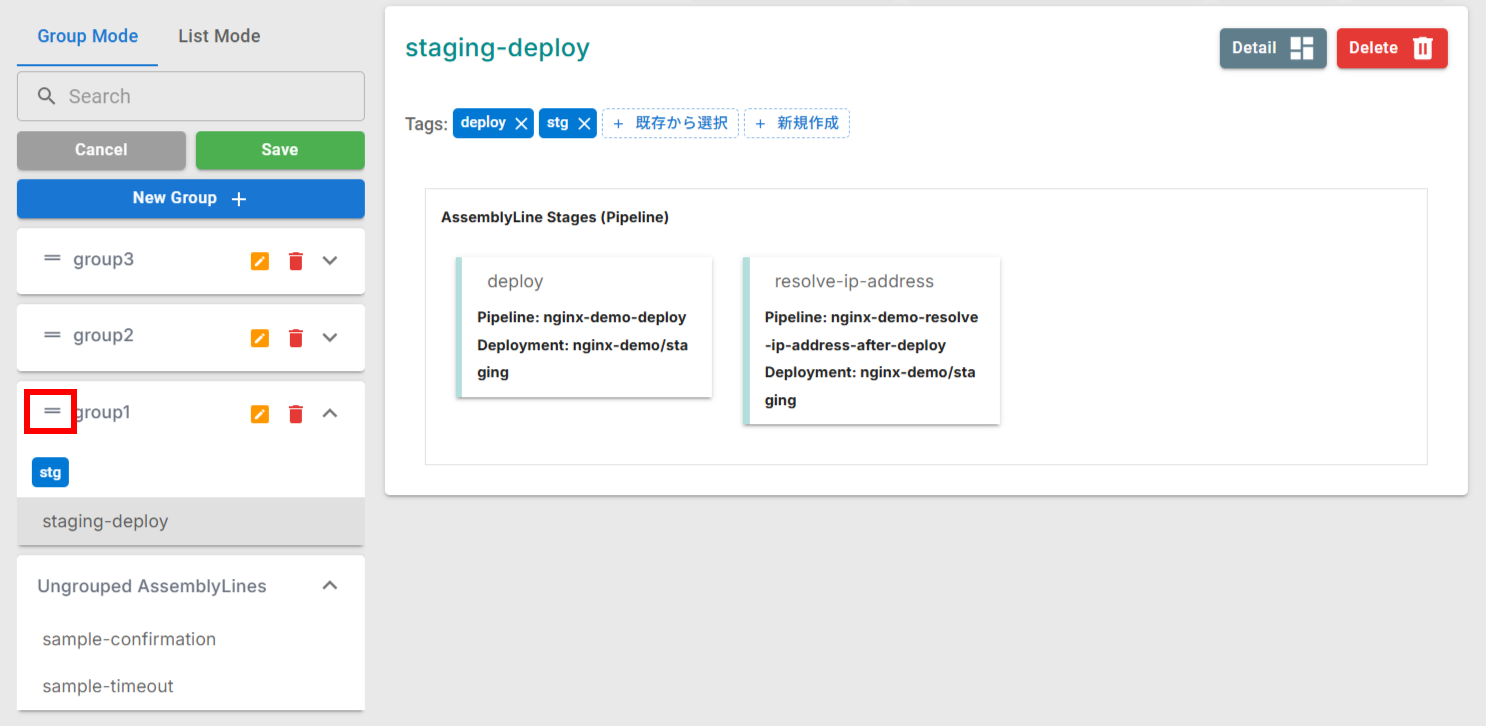Click the plus icon on New Group
Image resolution: width=1486 pixels, height=726 pixels.
238,198
